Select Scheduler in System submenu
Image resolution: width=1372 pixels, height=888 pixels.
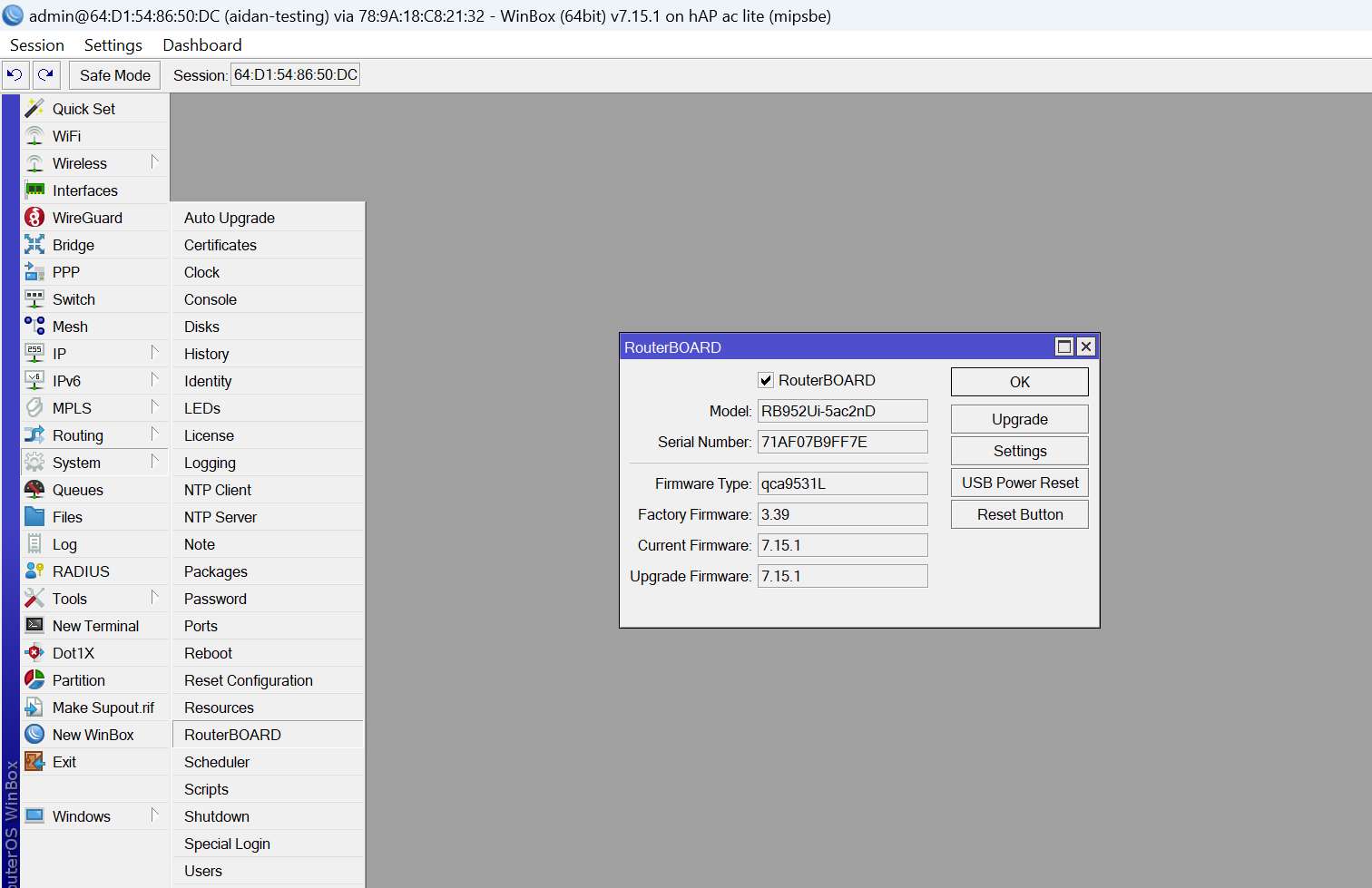tap(269, 762)
